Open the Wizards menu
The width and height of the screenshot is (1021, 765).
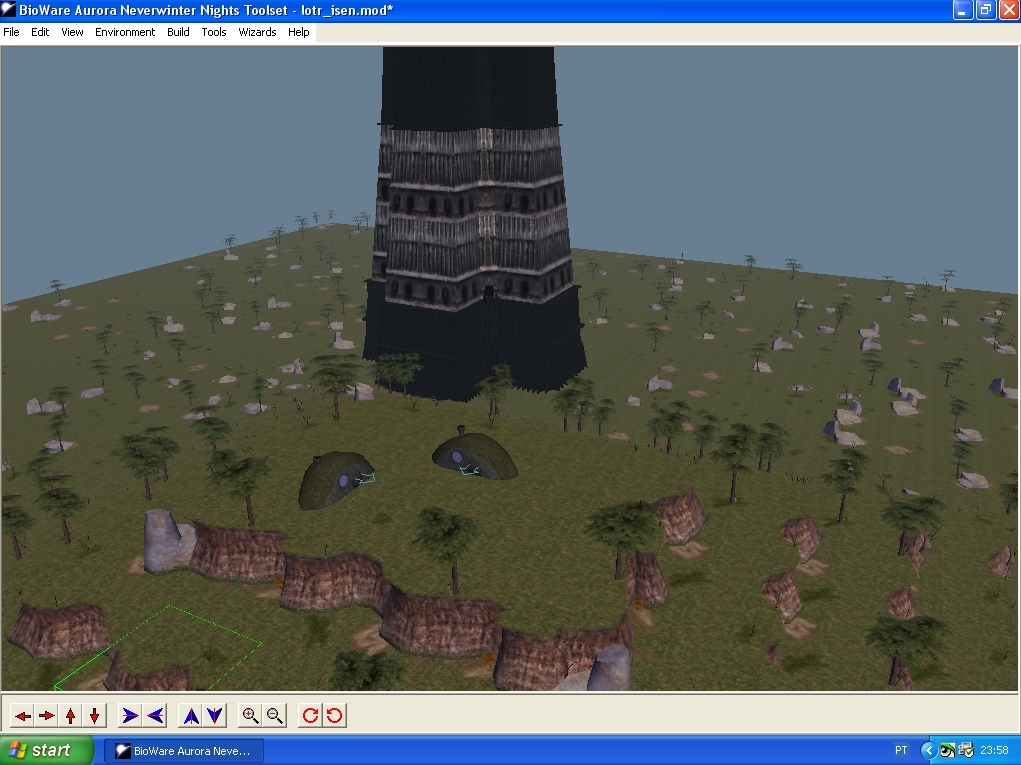coord(257,32)
